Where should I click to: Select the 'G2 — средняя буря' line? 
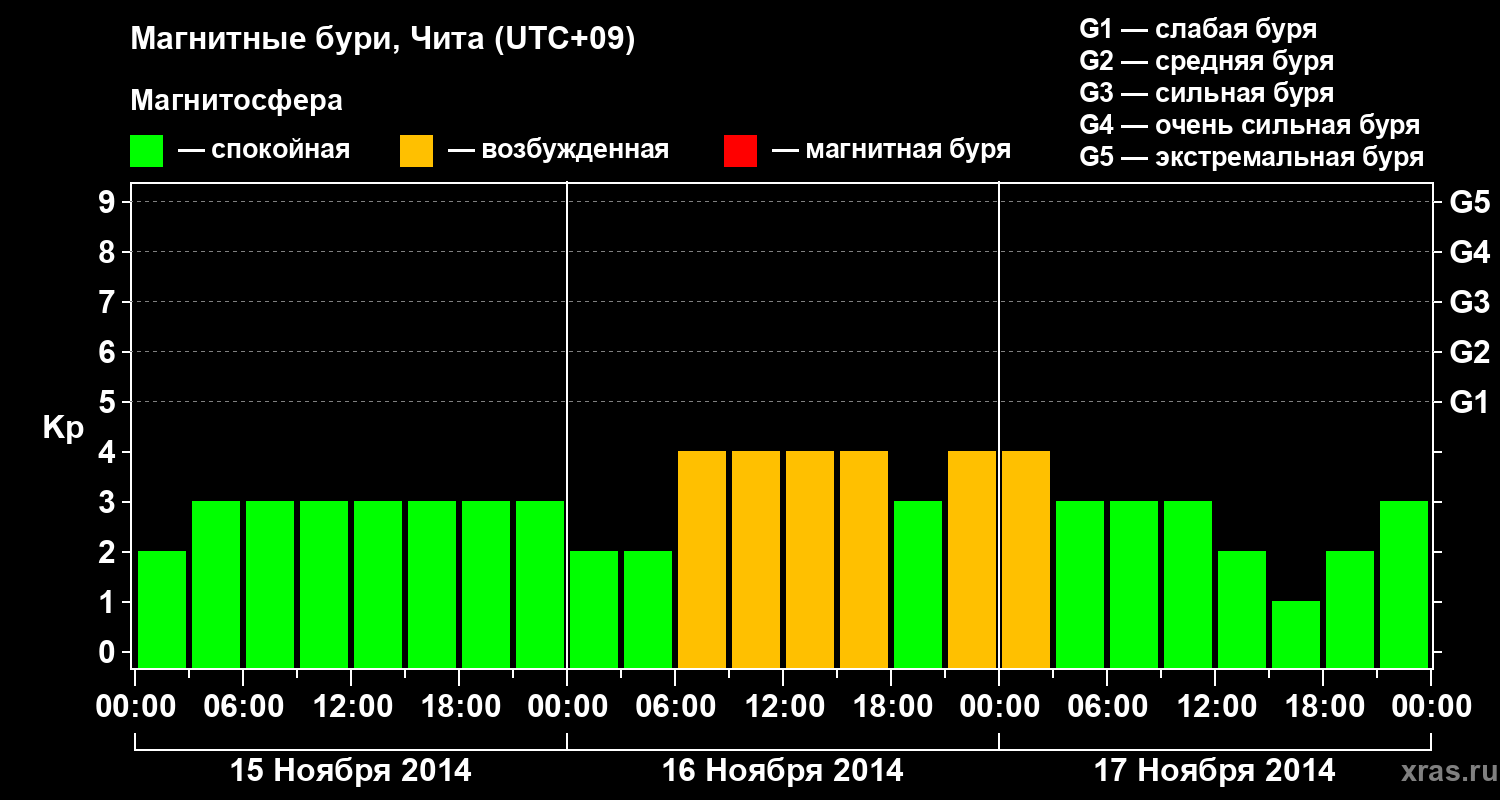coord(1206,61)
